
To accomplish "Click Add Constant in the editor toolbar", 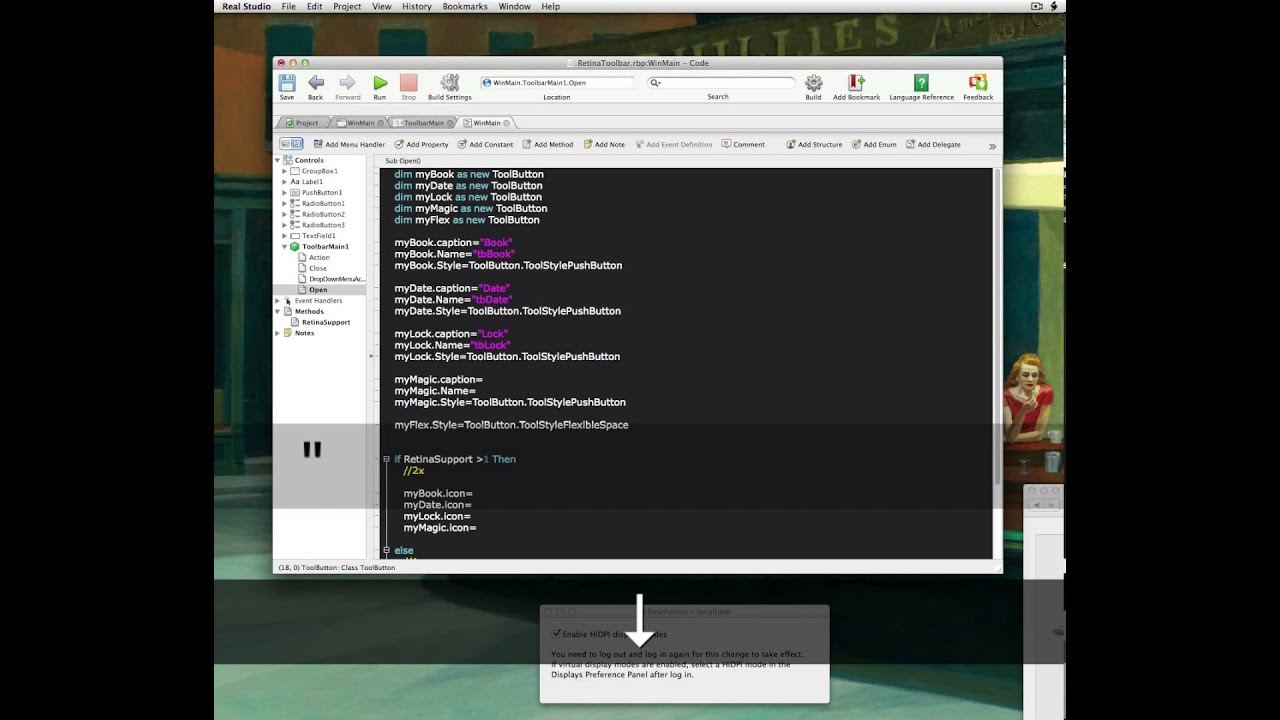I will 485,144.
